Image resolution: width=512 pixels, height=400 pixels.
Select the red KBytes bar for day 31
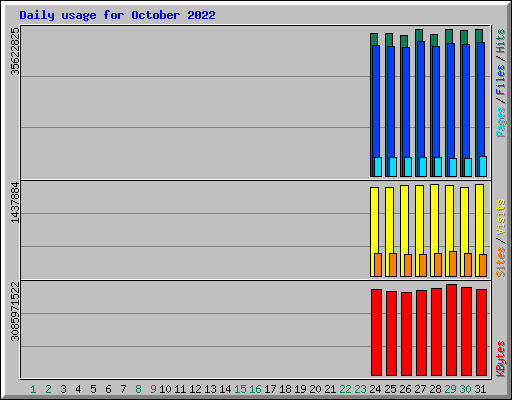[x=481, y=333]
